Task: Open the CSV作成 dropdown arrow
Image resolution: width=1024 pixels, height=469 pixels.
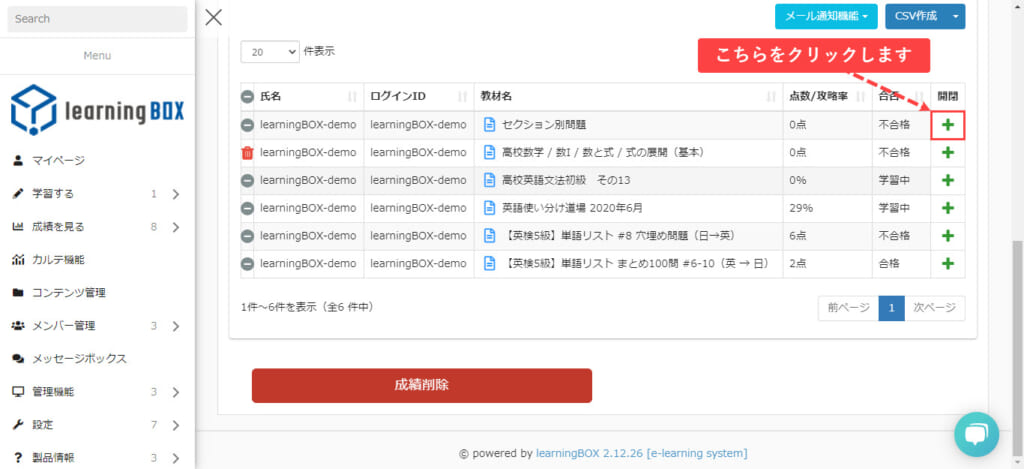Action: 955,17
